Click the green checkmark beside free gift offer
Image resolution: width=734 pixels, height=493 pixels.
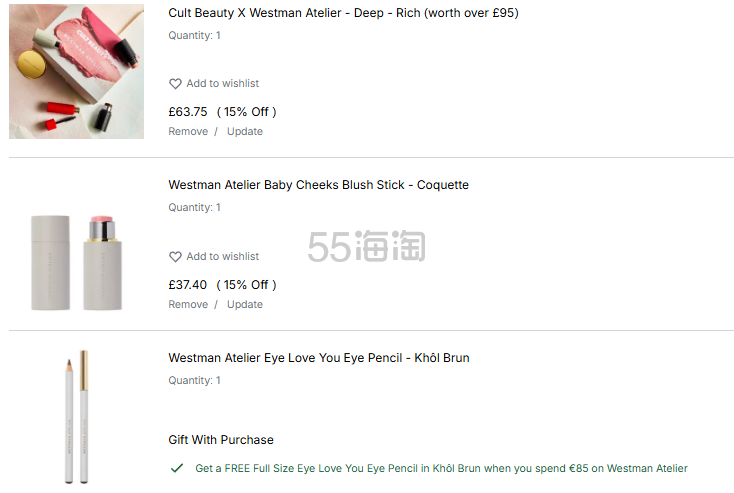[177, 468]
